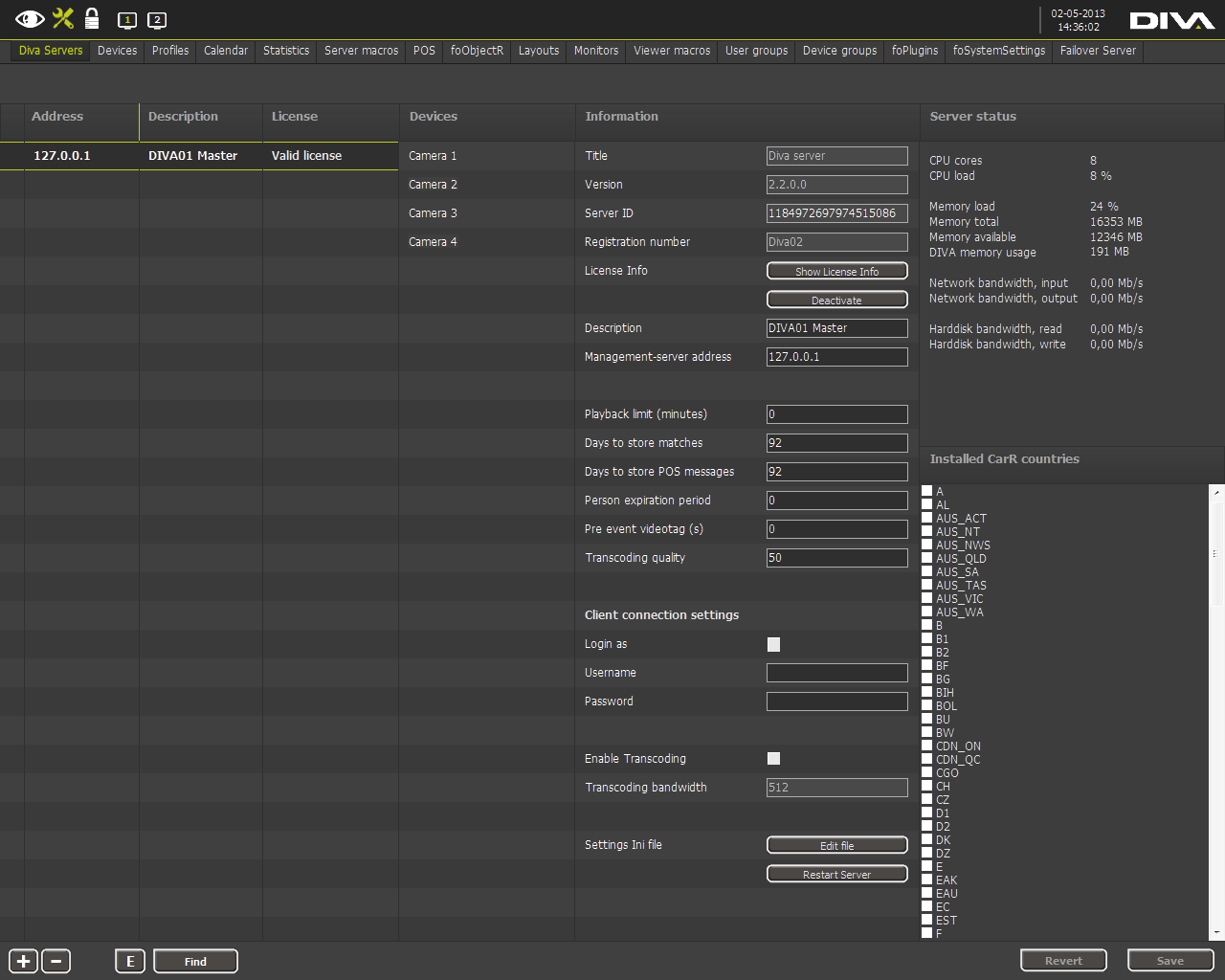
Task: Open the Failover Server tab
Action: click(x=1098, y=51)
